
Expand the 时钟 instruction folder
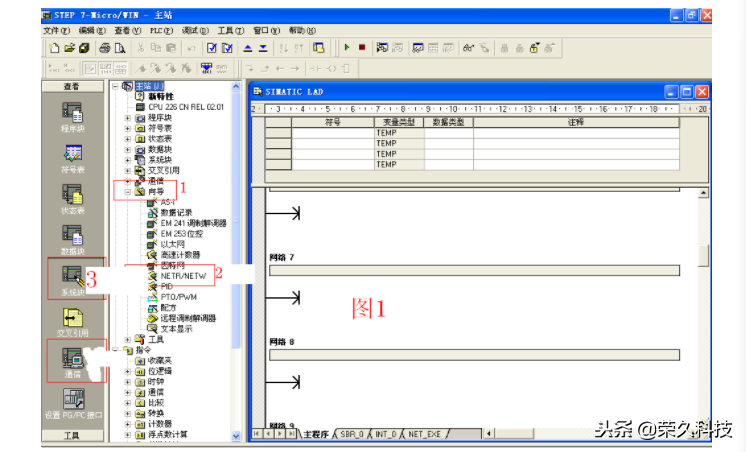coord(128,382)
